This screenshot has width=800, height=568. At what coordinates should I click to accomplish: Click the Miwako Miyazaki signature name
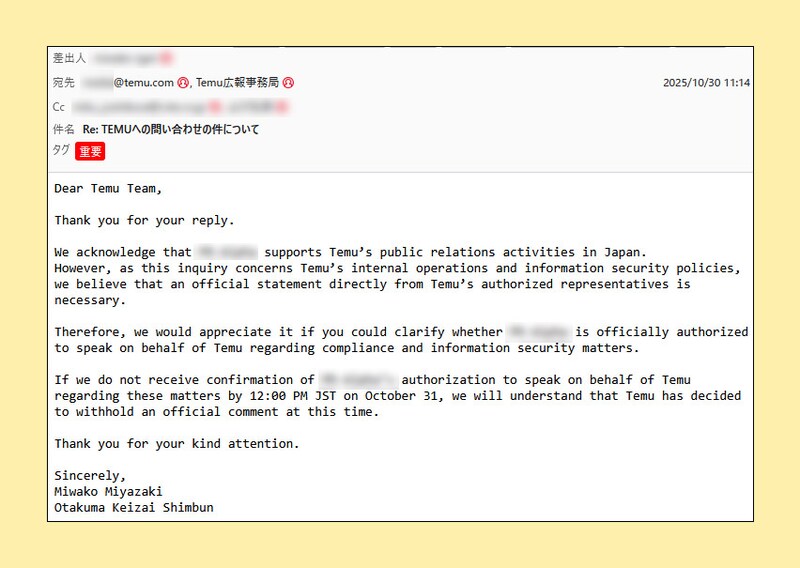click(108, 491)
